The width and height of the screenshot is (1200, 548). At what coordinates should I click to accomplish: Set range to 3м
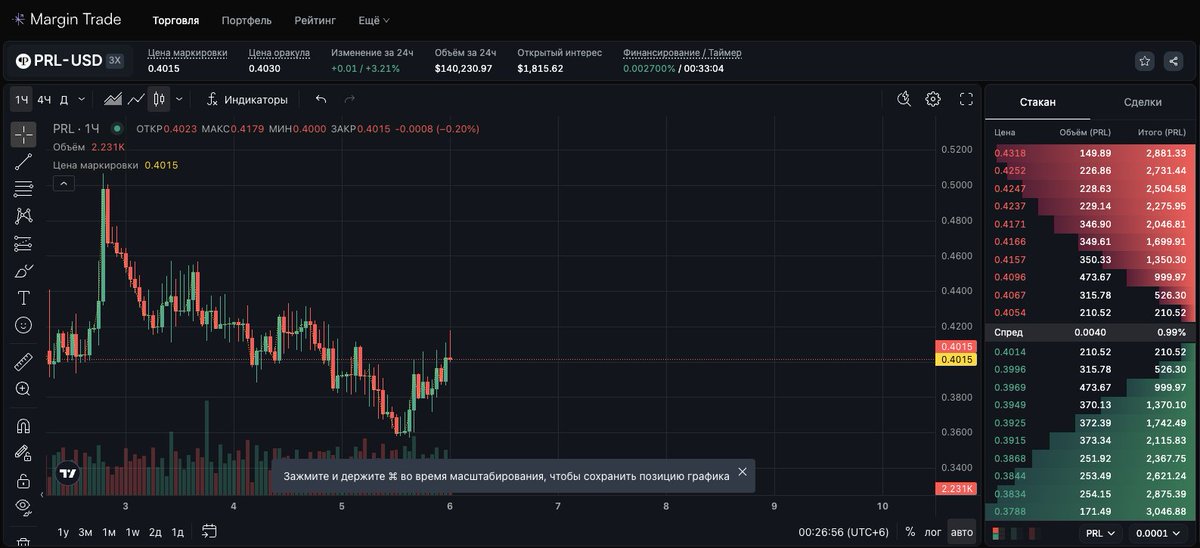86,532
